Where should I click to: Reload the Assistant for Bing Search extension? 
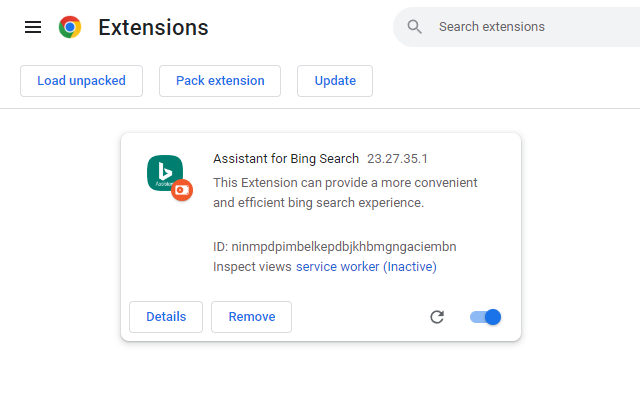(x=437, y=317)
